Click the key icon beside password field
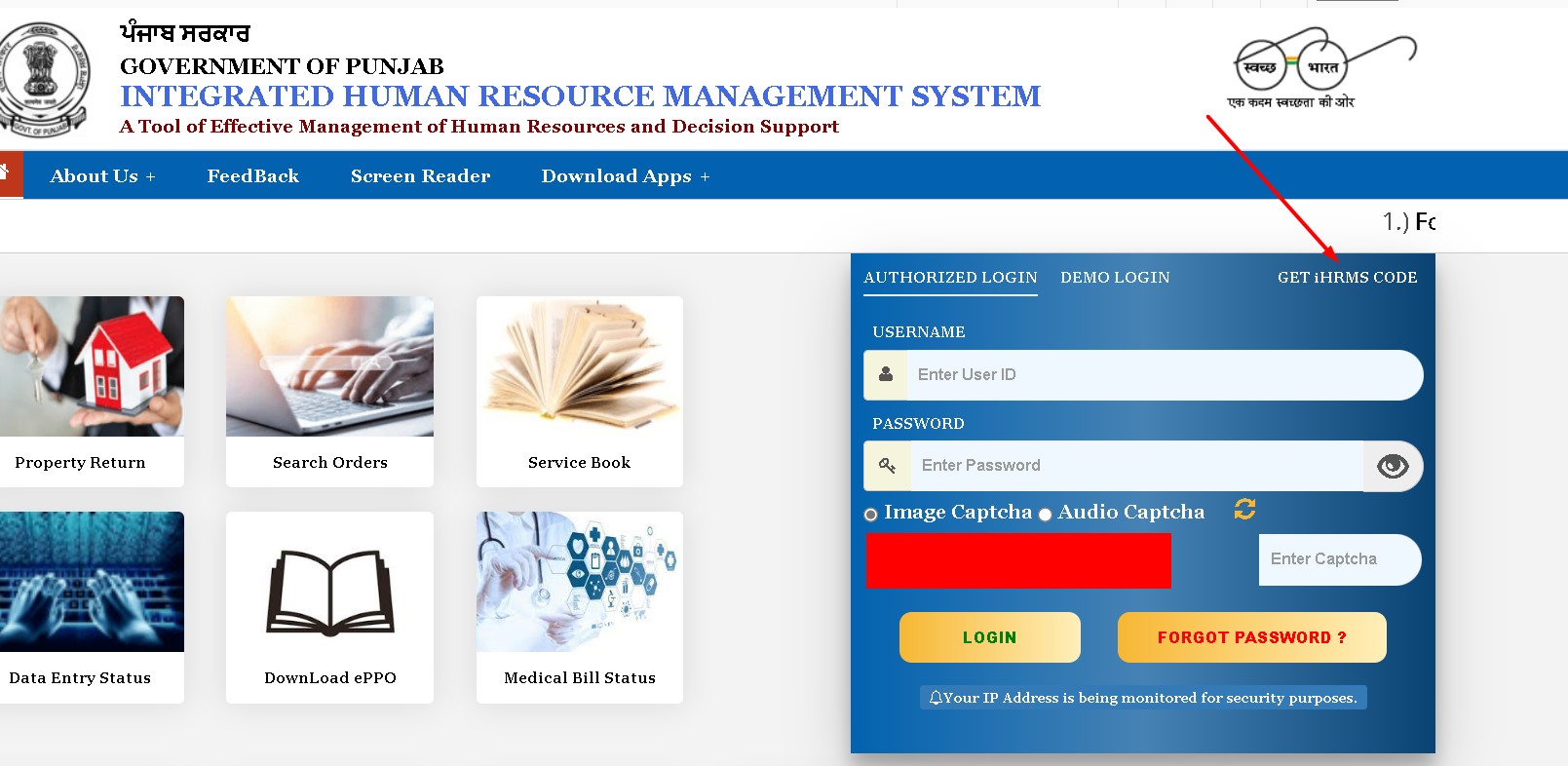This screenshot has width=1568, height=766. 887,466
